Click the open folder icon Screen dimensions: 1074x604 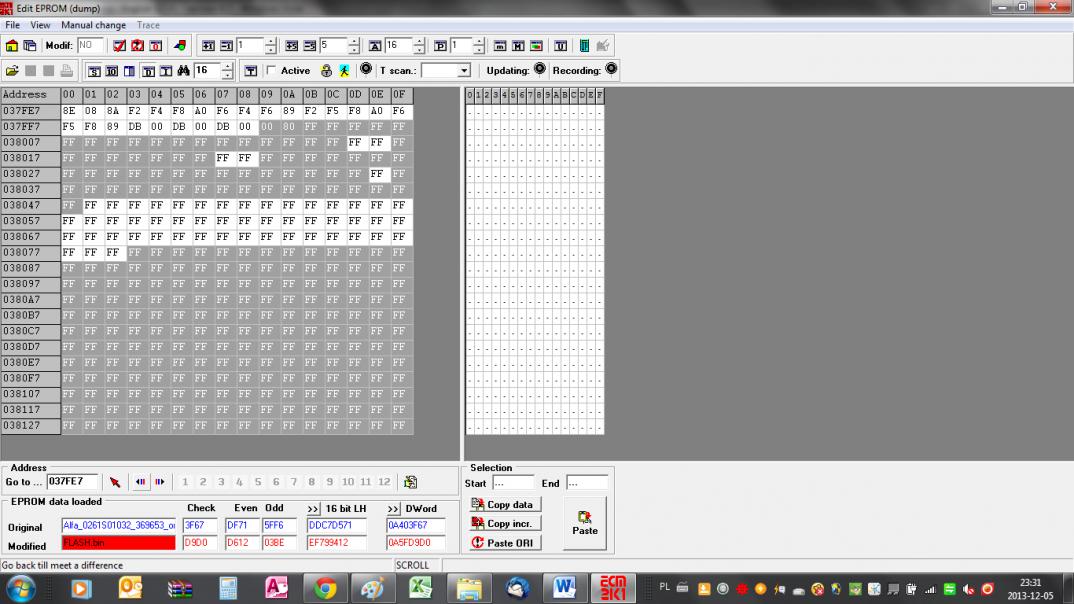pos(12,71)
